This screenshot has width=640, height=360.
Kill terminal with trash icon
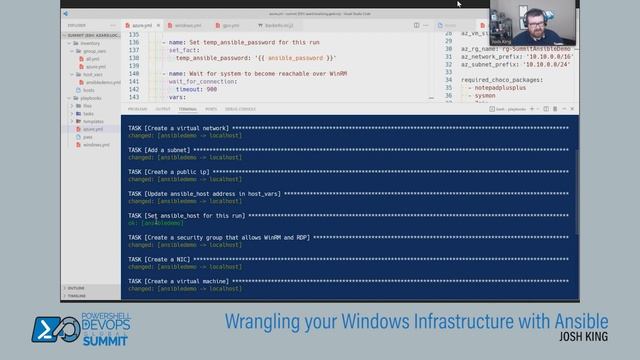click(555, 109)
